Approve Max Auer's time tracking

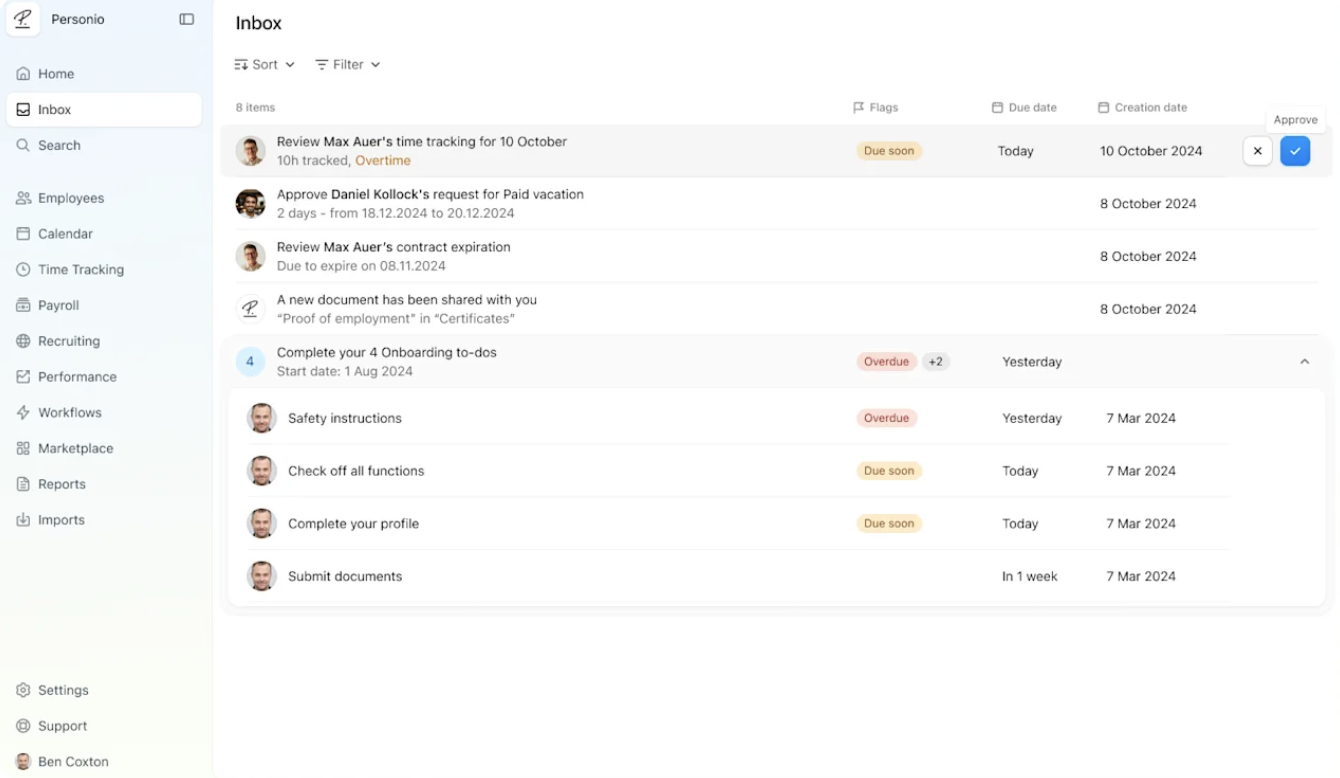(1294, 151)
